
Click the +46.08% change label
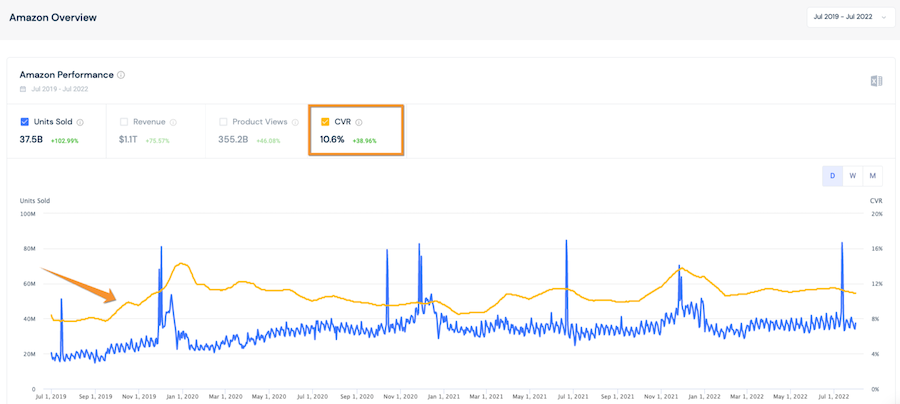pos(268,141)
